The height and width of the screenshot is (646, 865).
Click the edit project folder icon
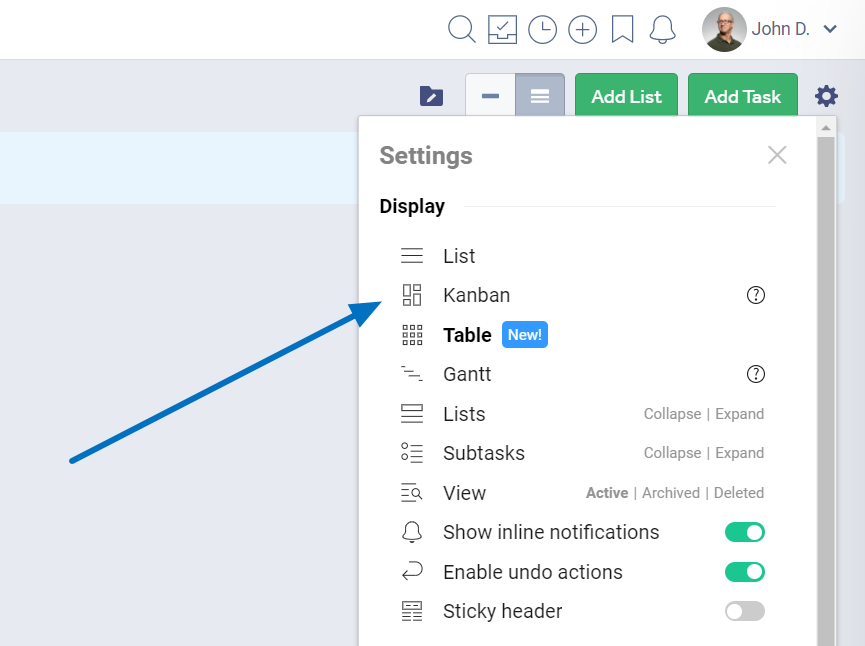[431, 96]
